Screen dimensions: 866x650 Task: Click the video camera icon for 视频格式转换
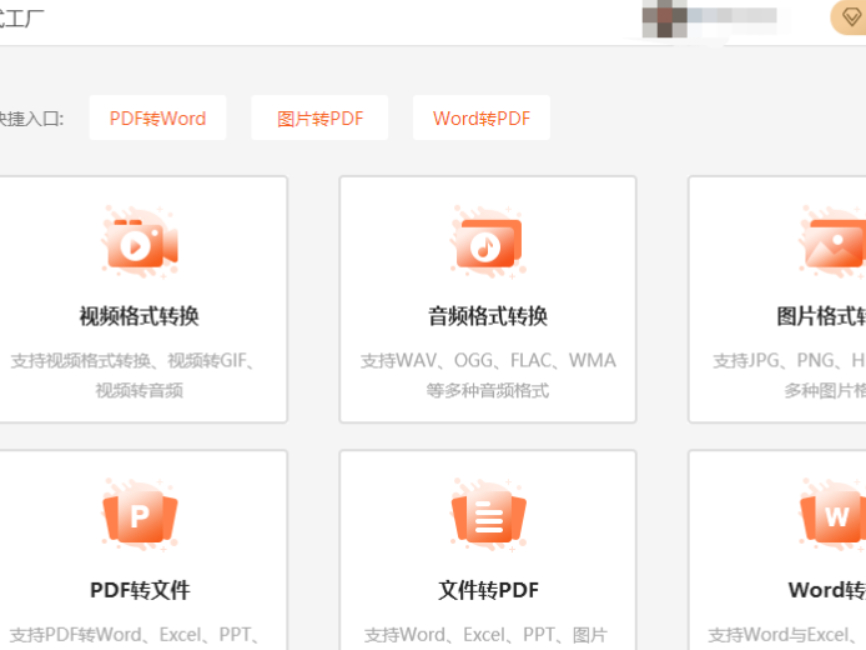[x=140, y=242]
